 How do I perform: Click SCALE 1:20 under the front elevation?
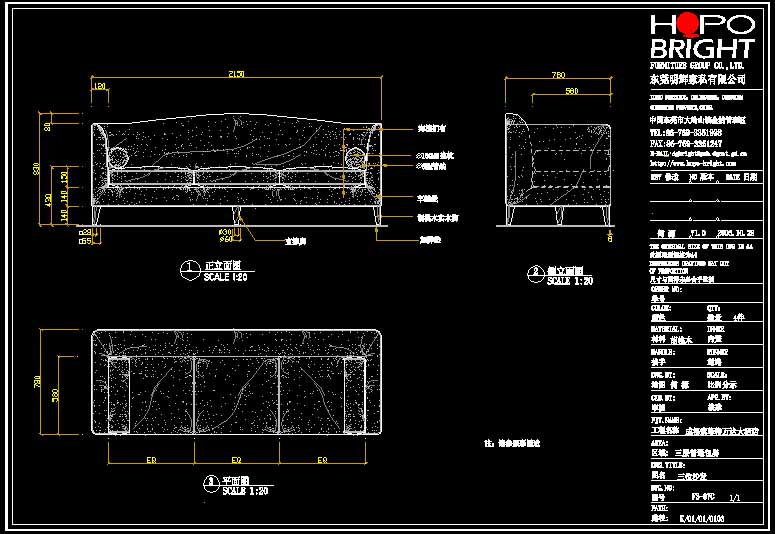(225, 277)
